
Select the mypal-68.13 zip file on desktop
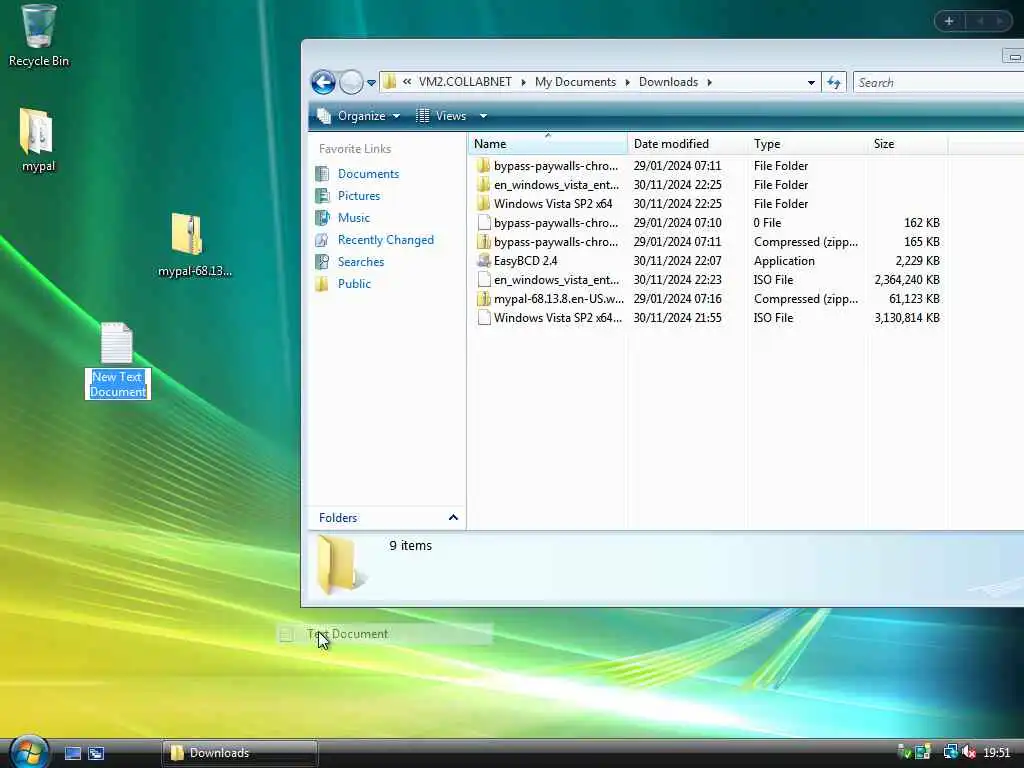point(194,245)
